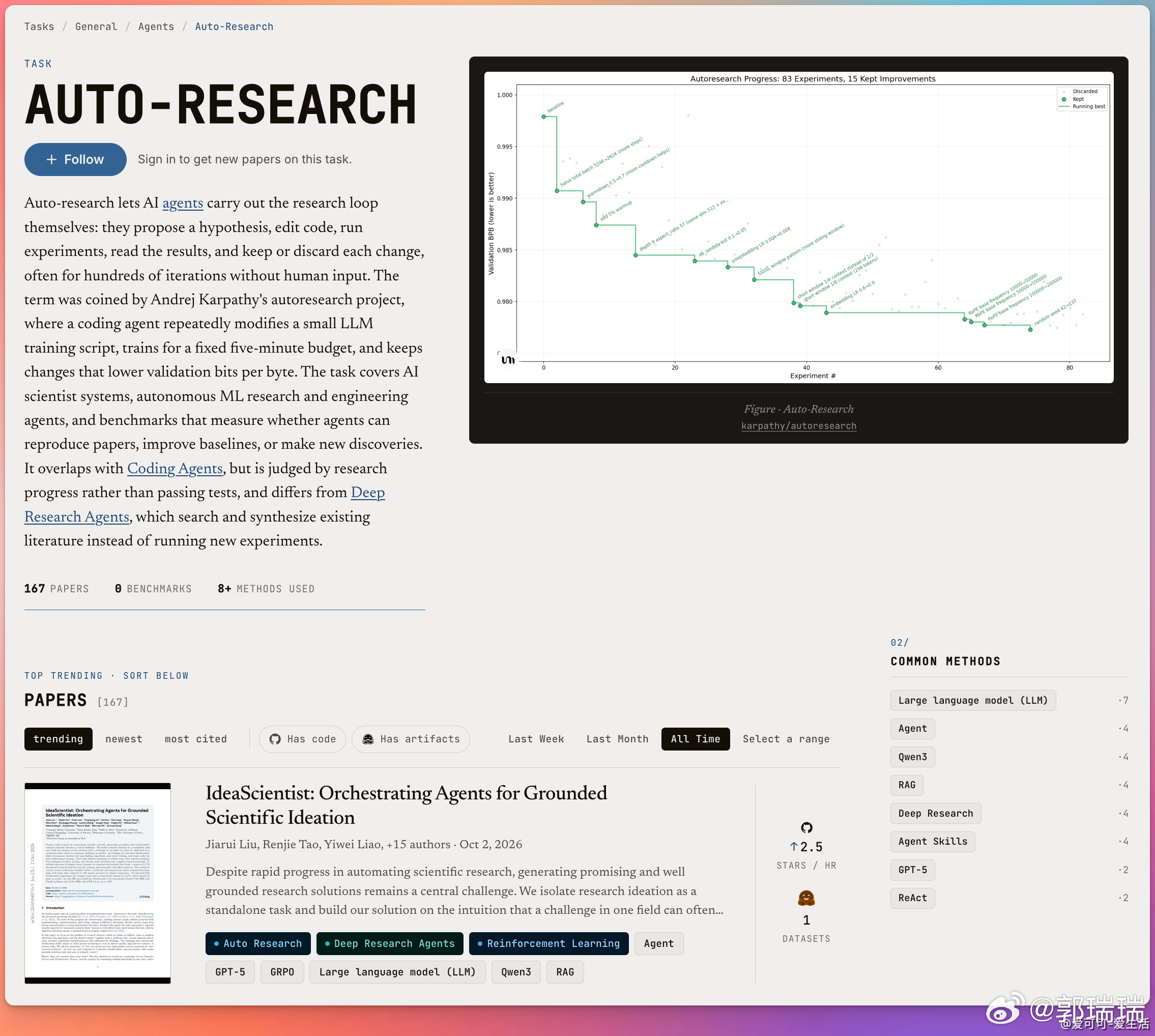Click the GitHub stars icon on IdeaScientist paper
The width and height of the screenshot is (1155, 1036).
(x=806, y=827)
